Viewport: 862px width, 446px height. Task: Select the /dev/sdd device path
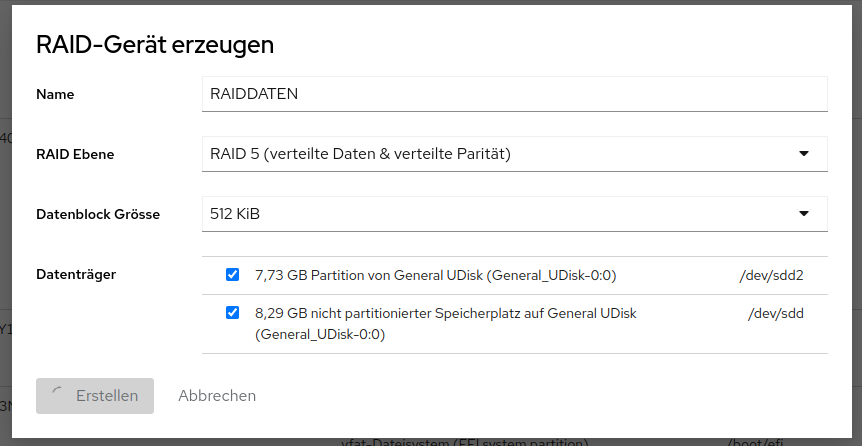[776, 314]
